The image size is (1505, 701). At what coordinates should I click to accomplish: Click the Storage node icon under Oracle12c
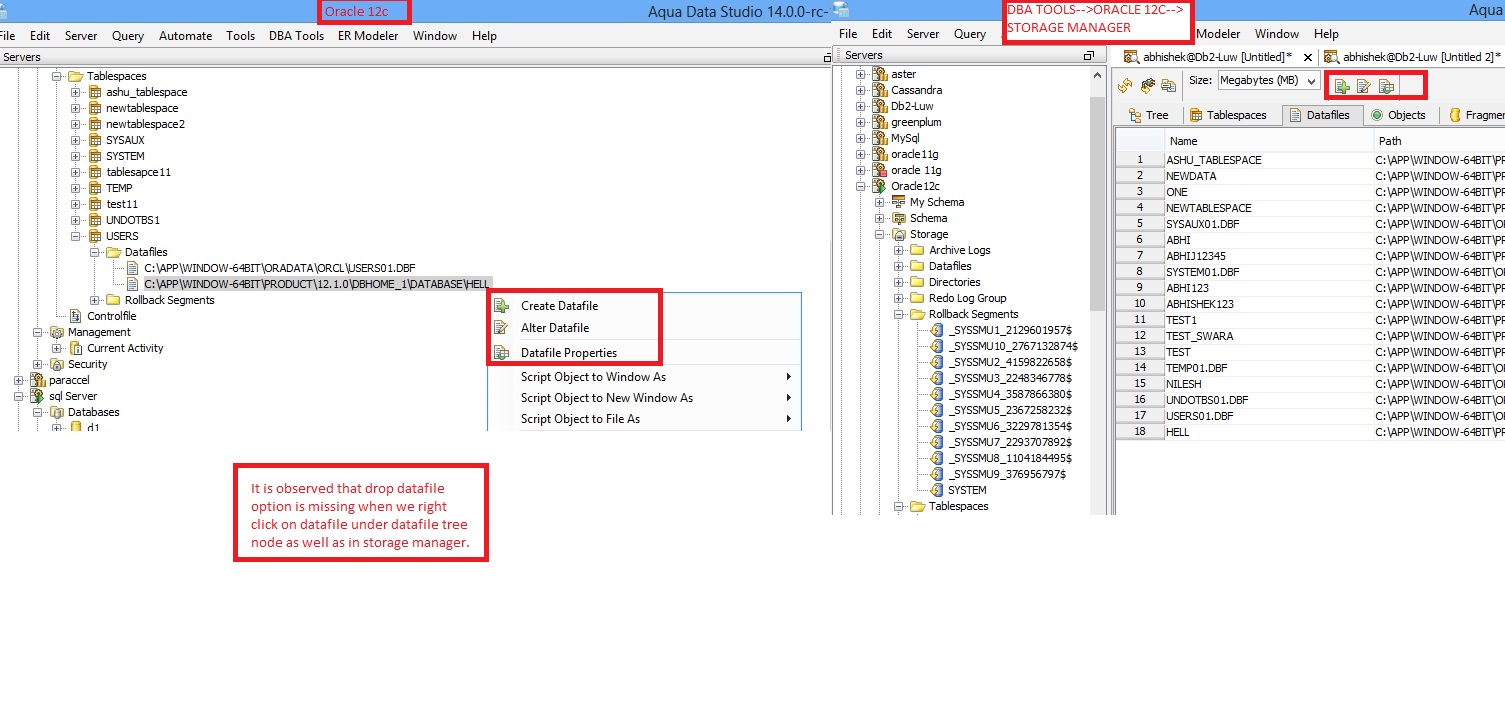[x=898, y=234]
